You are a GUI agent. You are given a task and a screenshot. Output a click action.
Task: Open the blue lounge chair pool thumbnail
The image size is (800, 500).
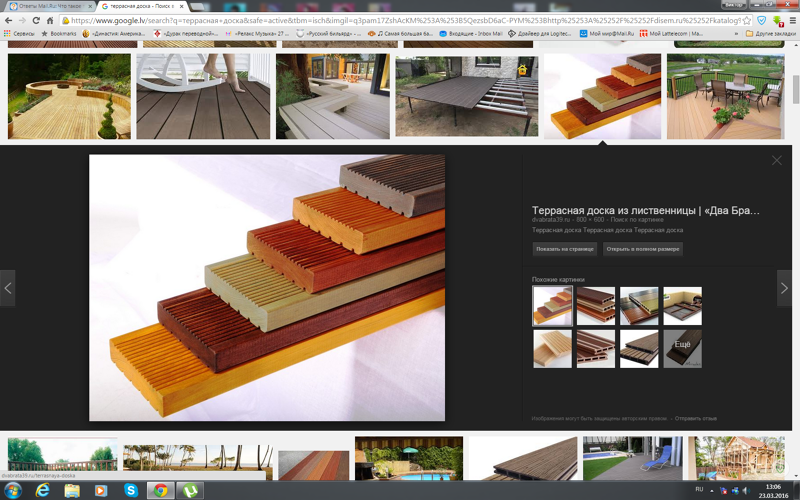[632, 458]
